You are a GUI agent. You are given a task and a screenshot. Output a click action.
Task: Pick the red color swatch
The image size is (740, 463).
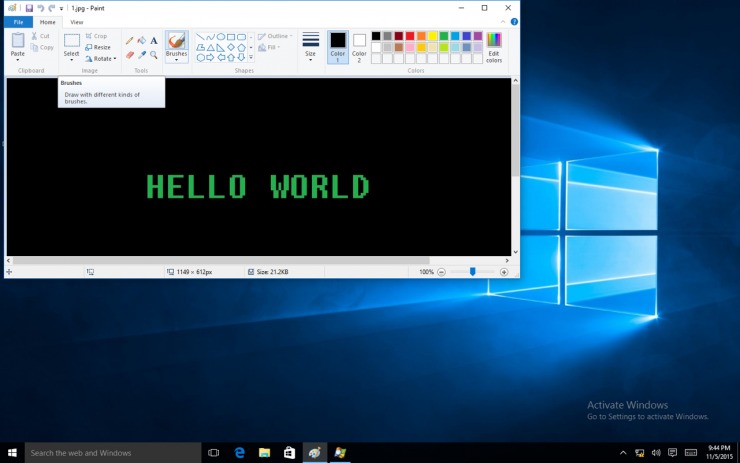[410, 36]
